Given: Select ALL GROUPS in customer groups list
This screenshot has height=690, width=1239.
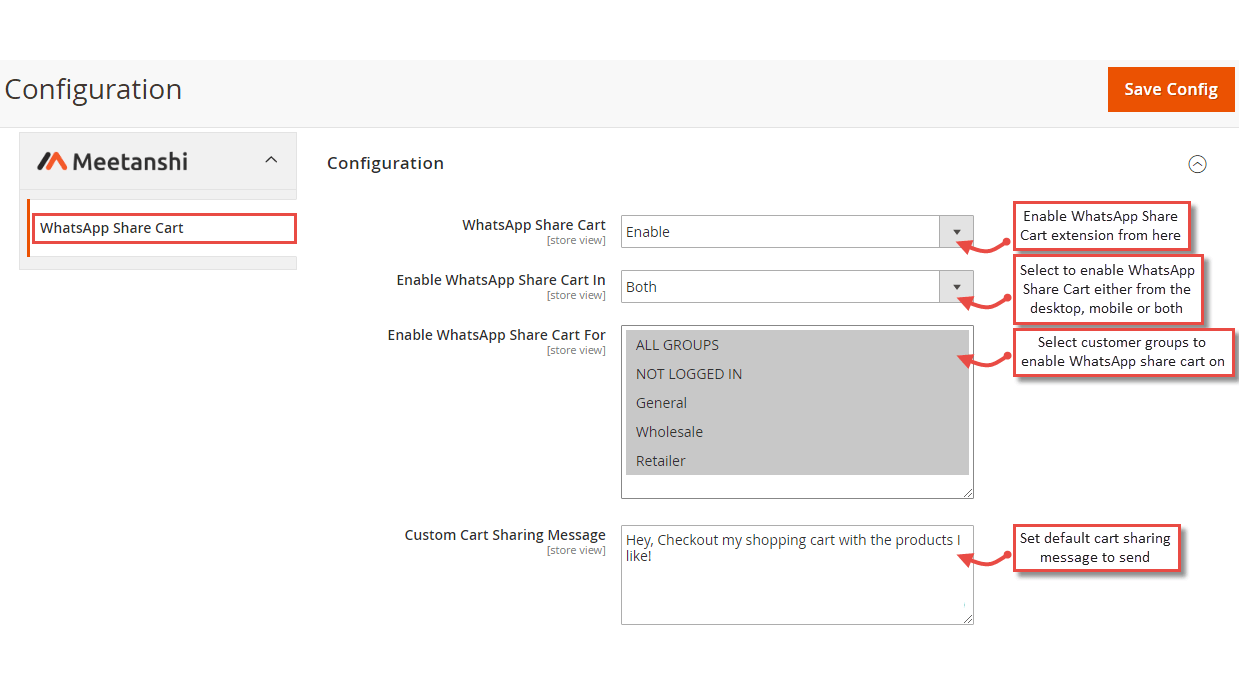Looking at the screenshot, I should coord(797,345).
